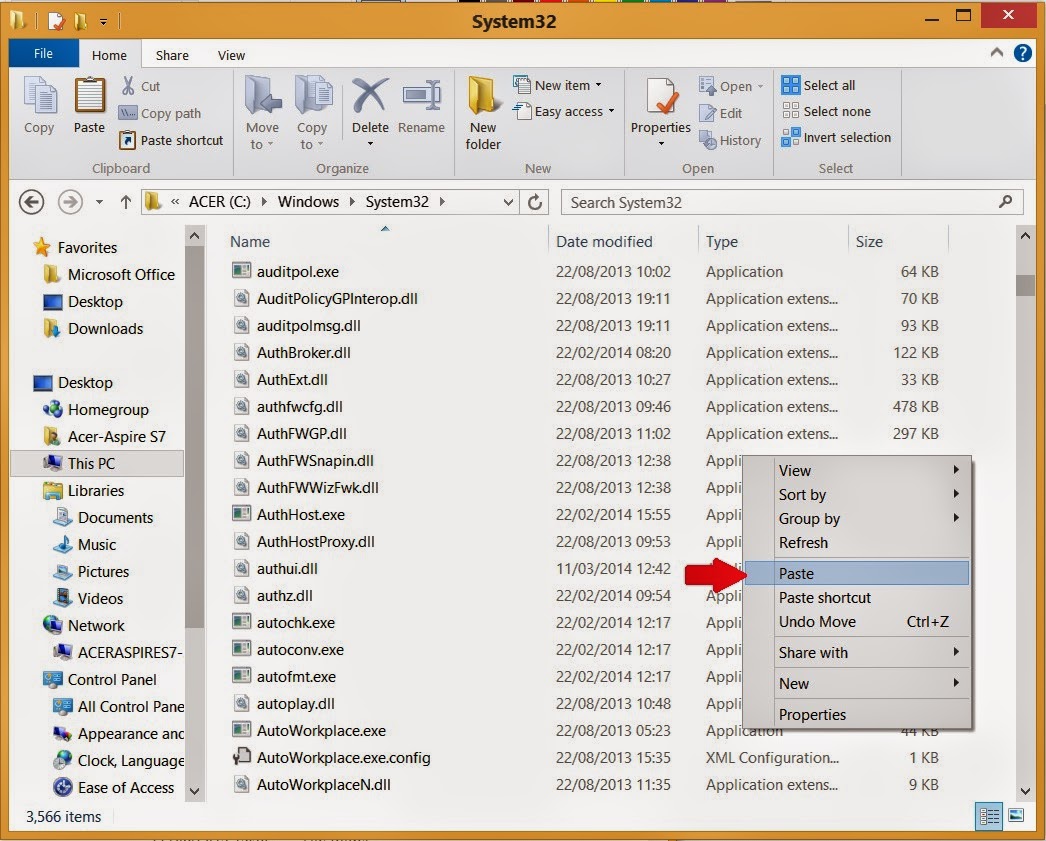
Task: Switch to the Share tab
Action: (x=172, y=55)
